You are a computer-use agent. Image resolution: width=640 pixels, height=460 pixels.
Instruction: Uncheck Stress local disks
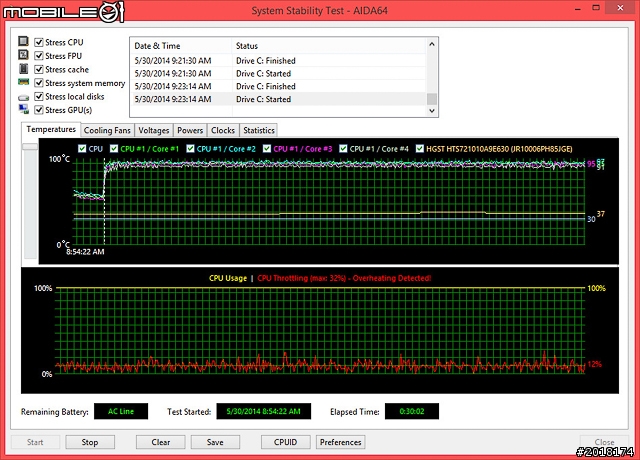click(39, 96)
